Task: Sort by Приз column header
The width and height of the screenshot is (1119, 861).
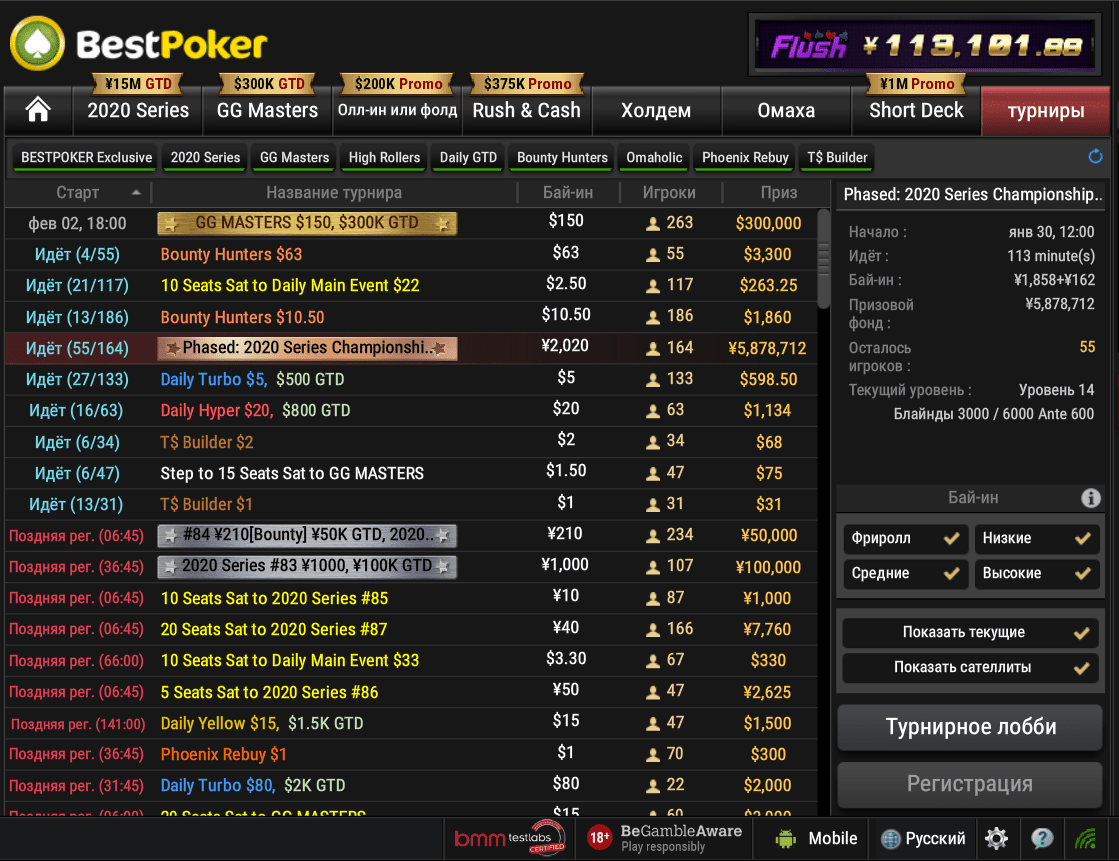Action: pos(779,193)
